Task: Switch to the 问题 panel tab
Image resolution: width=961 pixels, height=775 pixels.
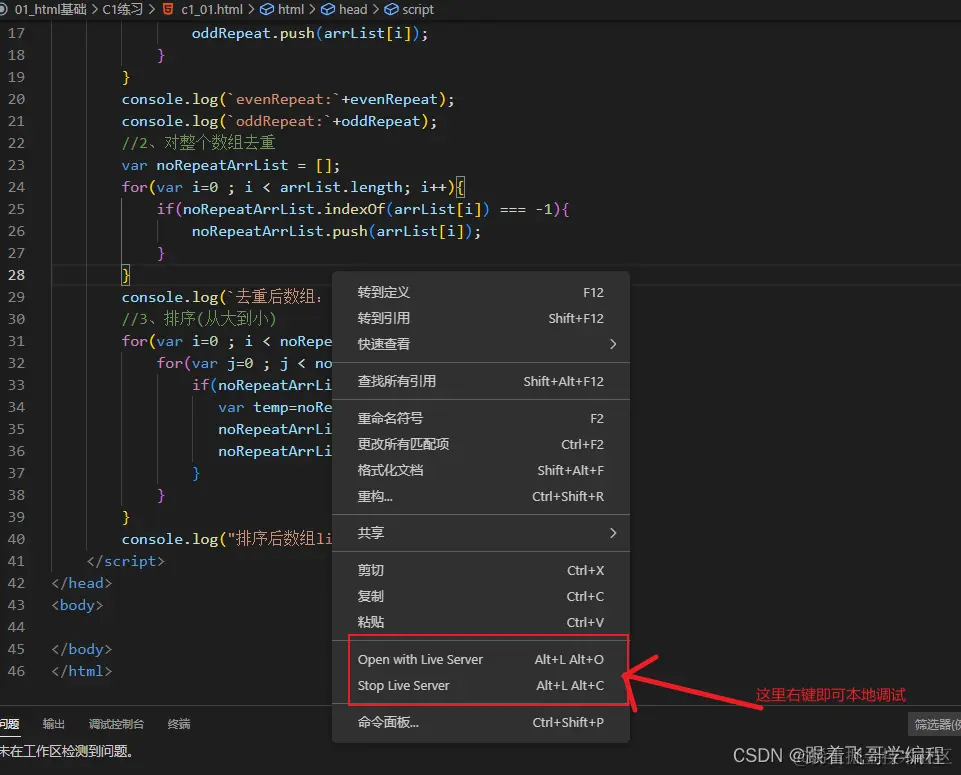Action: coord(9,724)
